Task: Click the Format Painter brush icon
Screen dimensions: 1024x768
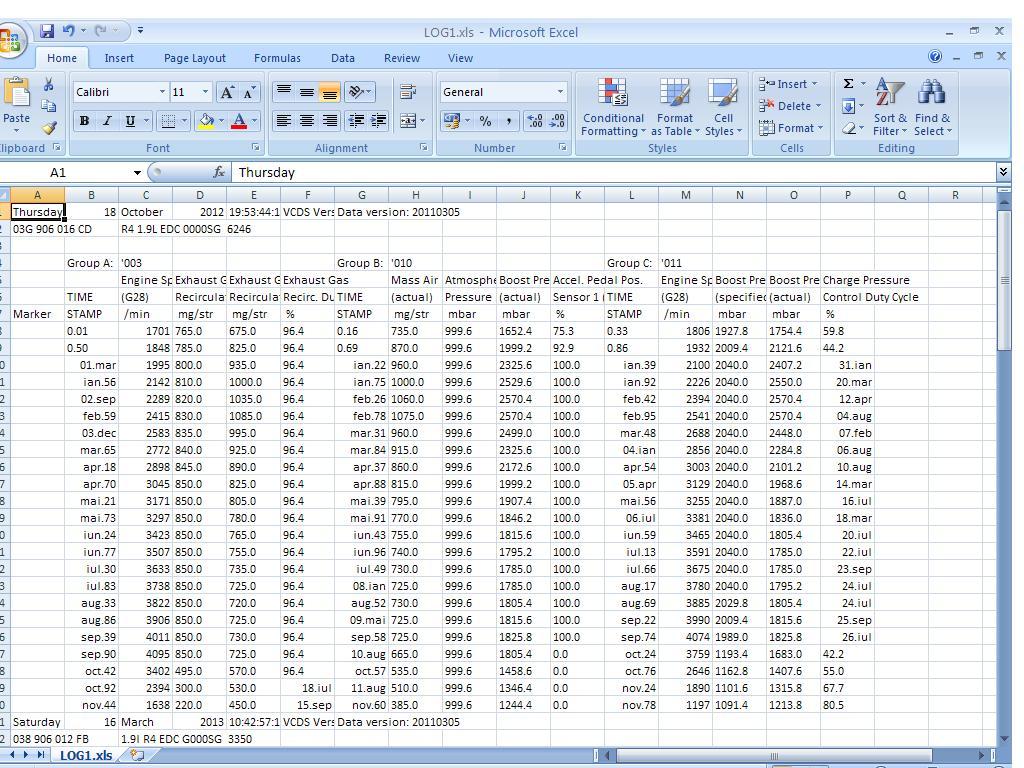Action: (48, 128)
